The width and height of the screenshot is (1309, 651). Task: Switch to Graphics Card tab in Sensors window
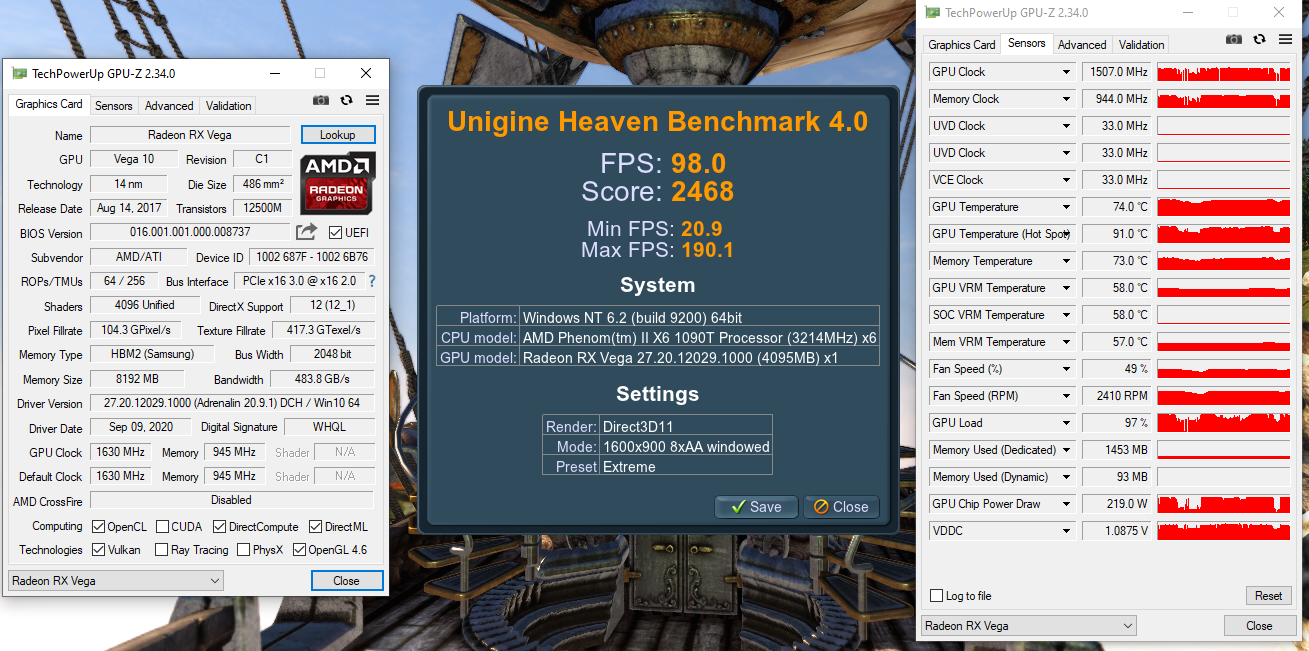tap(962, 44)
